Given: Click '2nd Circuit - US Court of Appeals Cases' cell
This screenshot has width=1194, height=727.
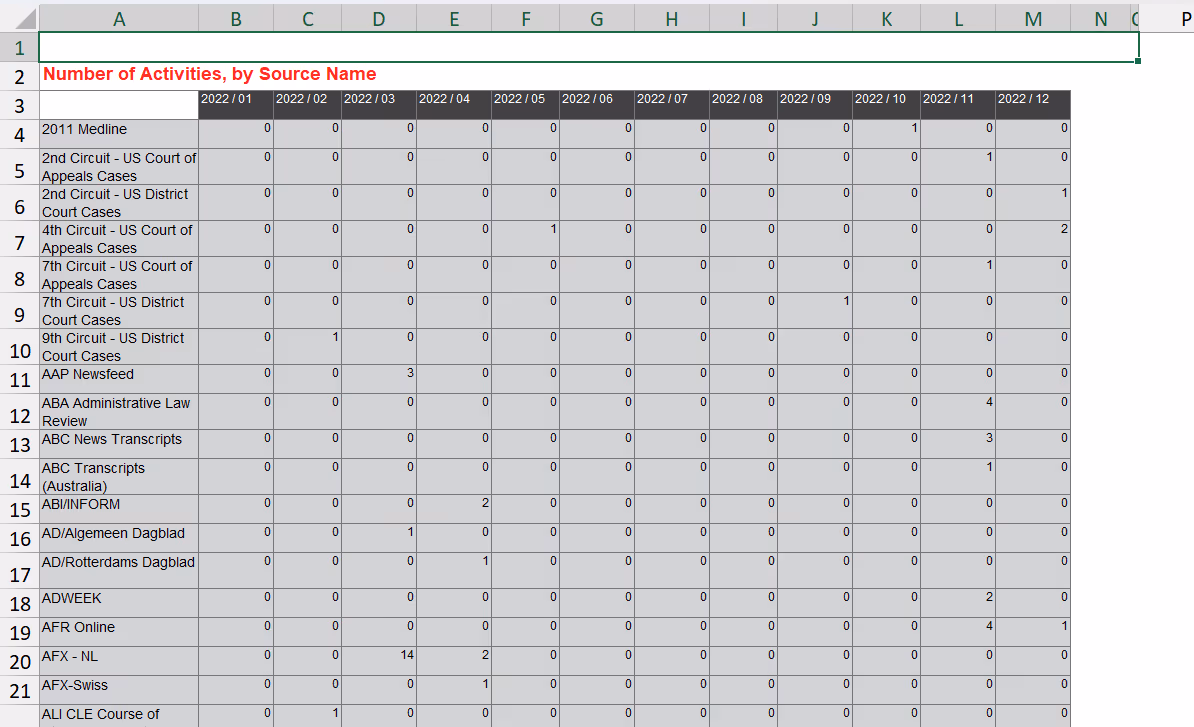Looking at the screenshot, I should tap(119, 167).
